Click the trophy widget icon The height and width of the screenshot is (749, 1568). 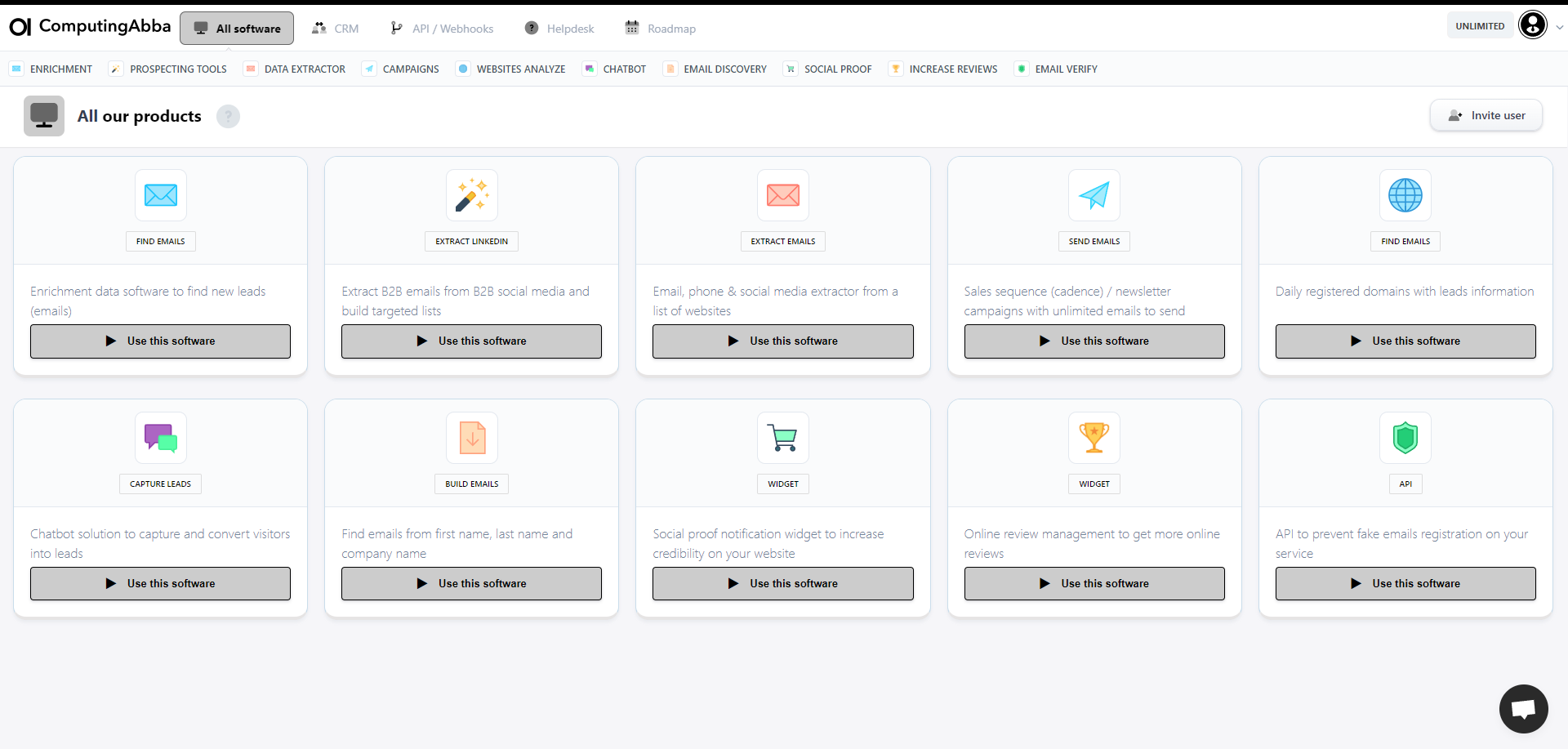point(1094,438)
